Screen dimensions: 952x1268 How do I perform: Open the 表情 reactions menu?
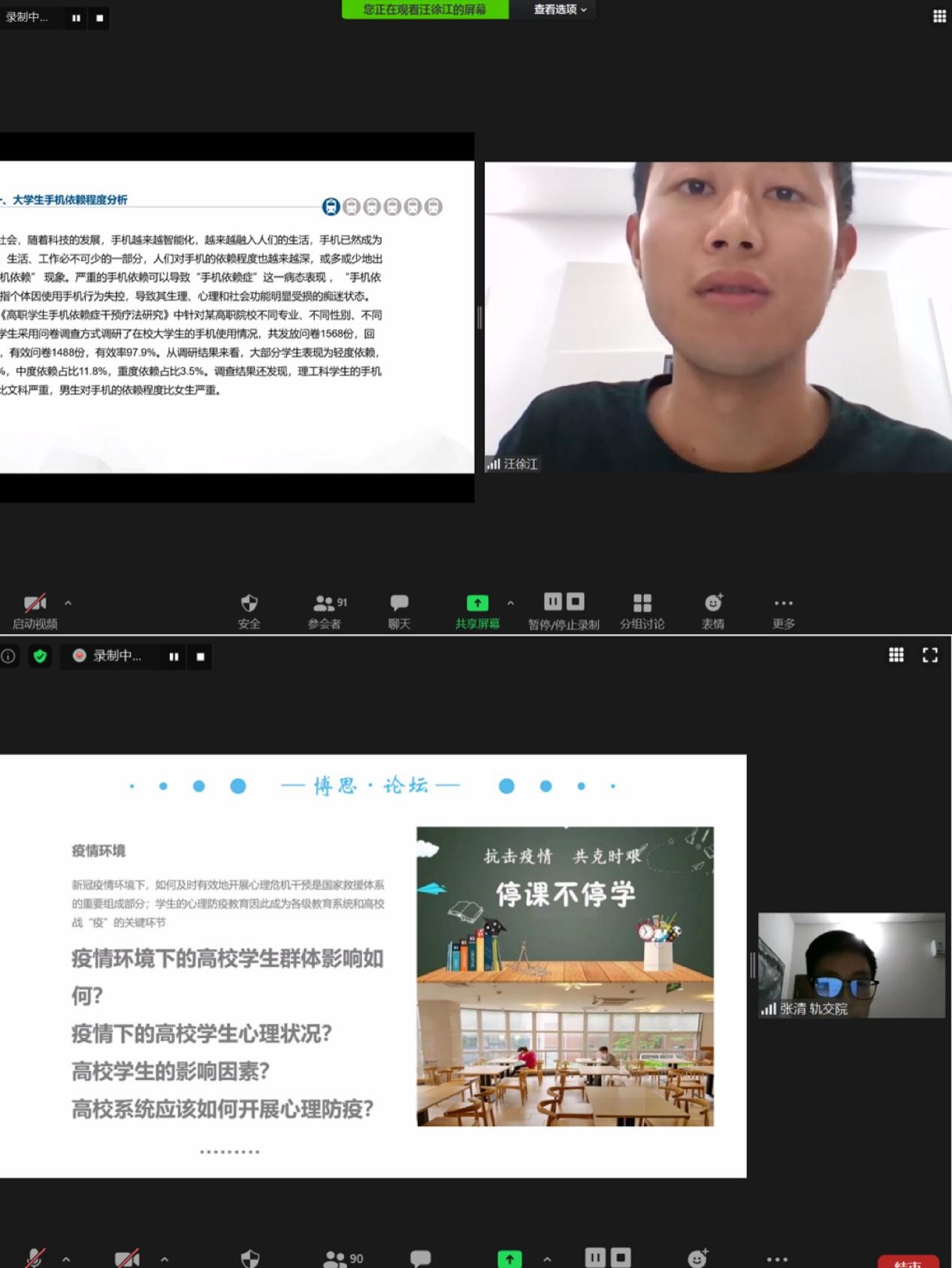[712, 611]
